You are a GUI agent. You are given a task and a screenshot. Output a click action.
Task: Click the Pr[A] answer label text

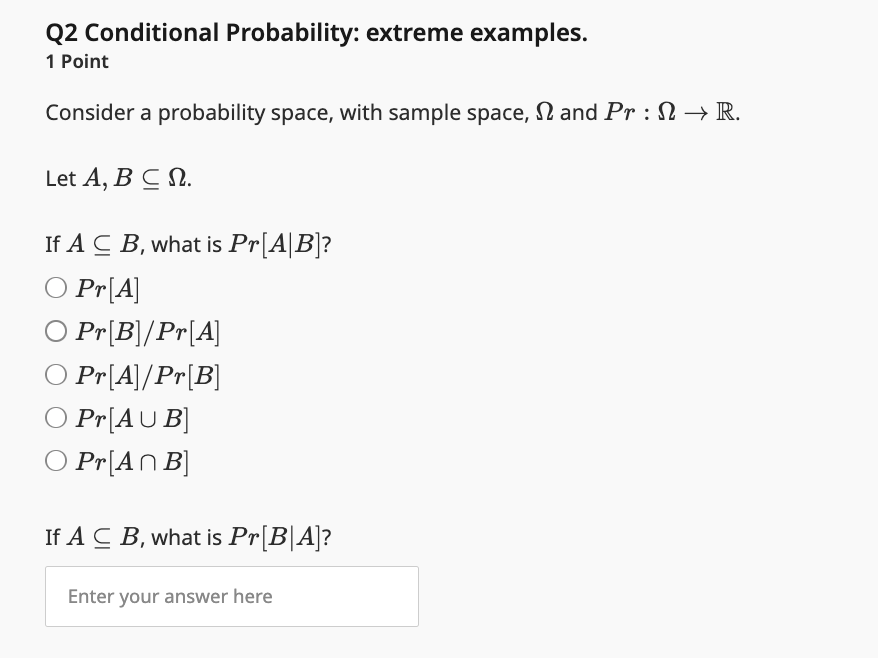(108, 289)
